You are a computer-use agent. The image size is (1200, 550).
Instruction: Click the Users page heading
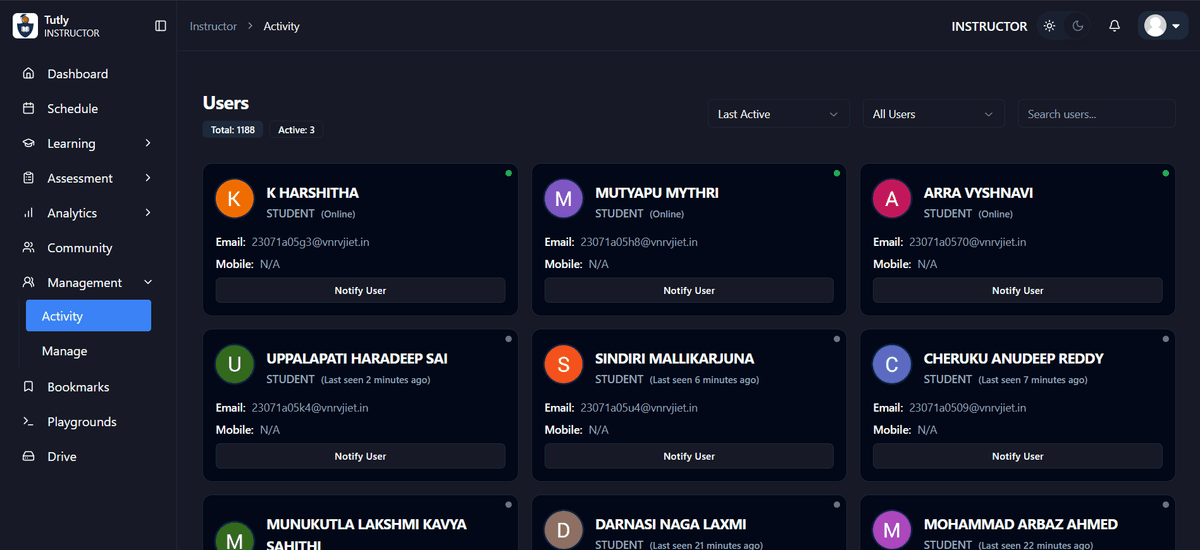226,103
